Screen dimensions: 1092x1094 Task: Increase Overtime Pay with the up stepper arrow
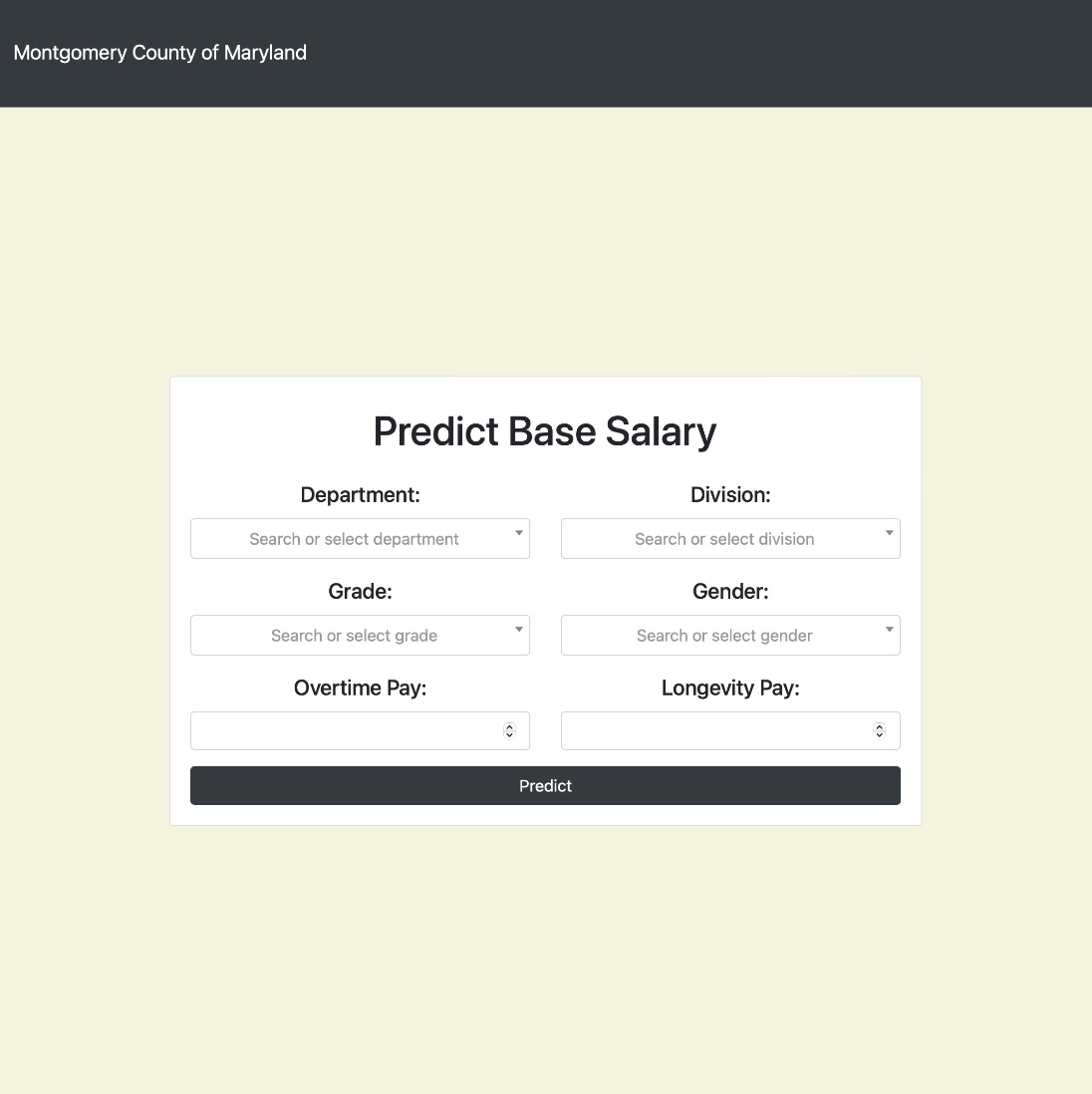pyautogui.click(x=509, y=726)
